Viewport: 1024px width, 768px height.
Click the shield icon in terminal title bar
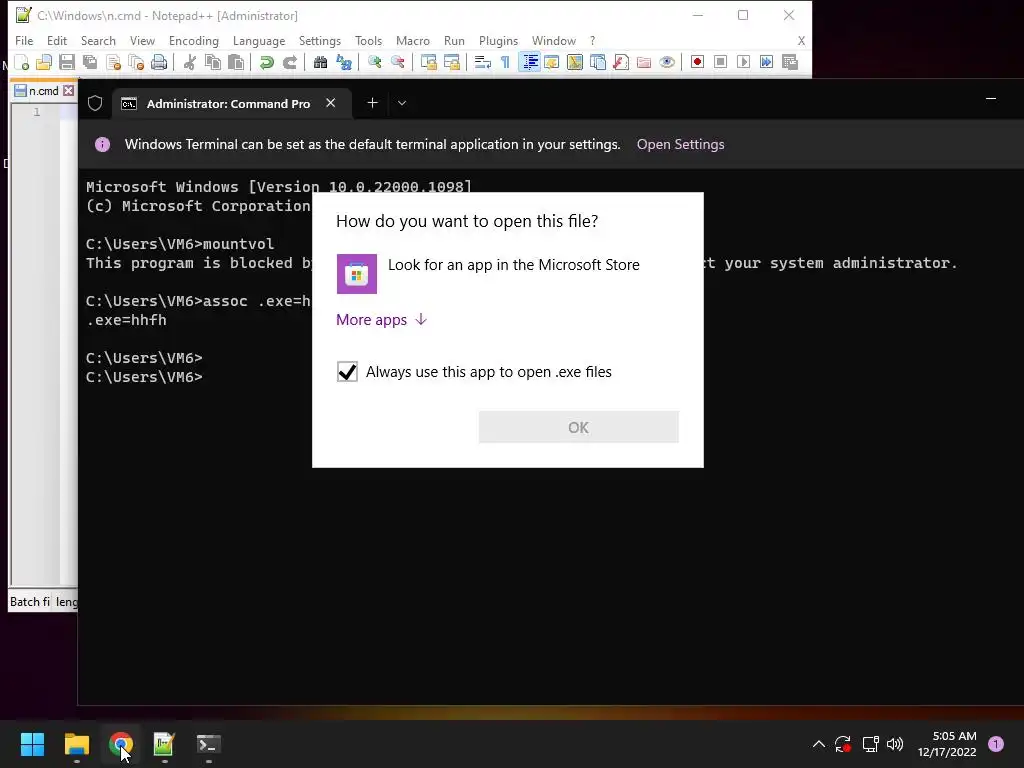95,103
